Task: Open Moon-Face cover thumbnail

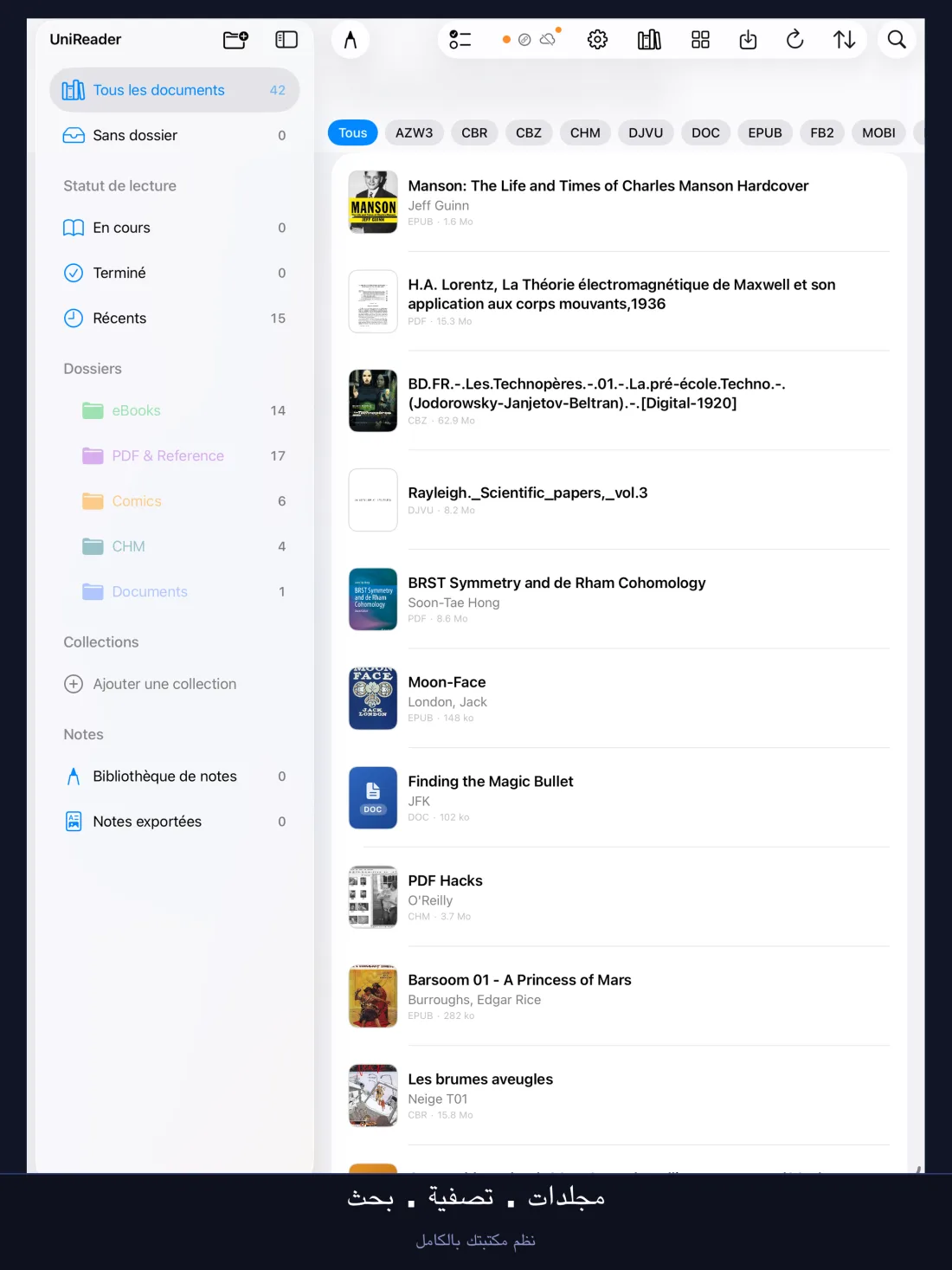Action: tap(373, 699)
